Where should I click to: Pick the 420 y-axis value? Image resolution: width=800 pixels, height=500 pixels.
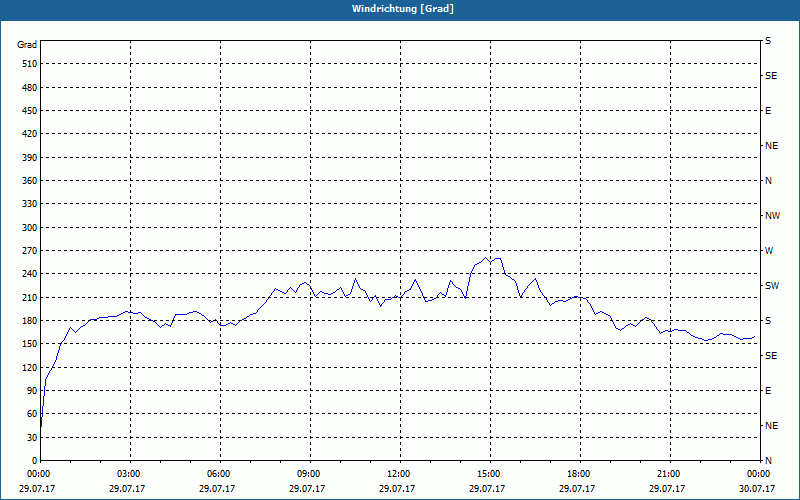click(x=30, y=134)
